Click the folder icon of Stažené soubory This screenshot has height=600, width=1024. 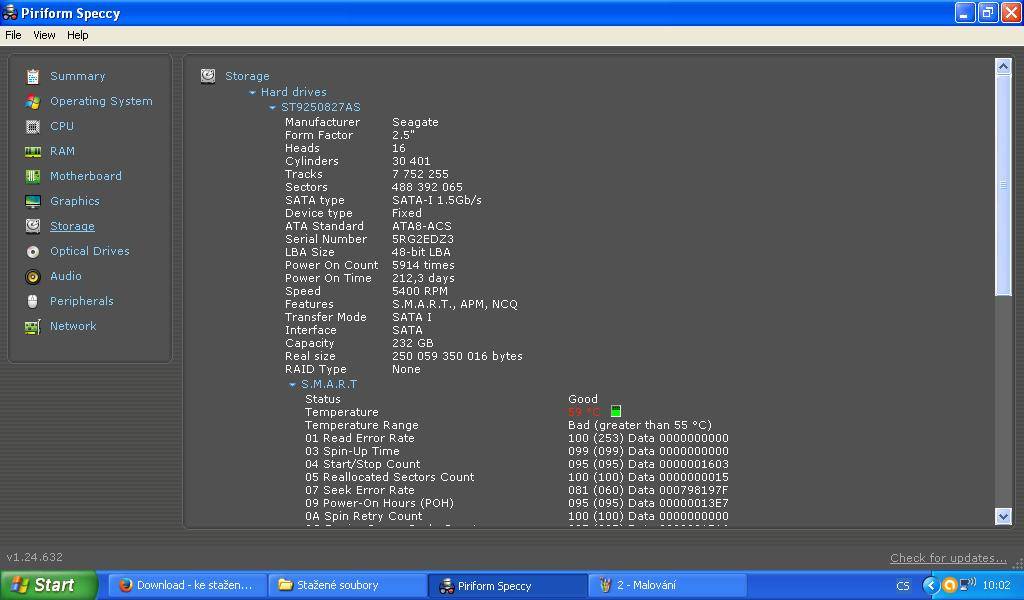tap(285, 585)
